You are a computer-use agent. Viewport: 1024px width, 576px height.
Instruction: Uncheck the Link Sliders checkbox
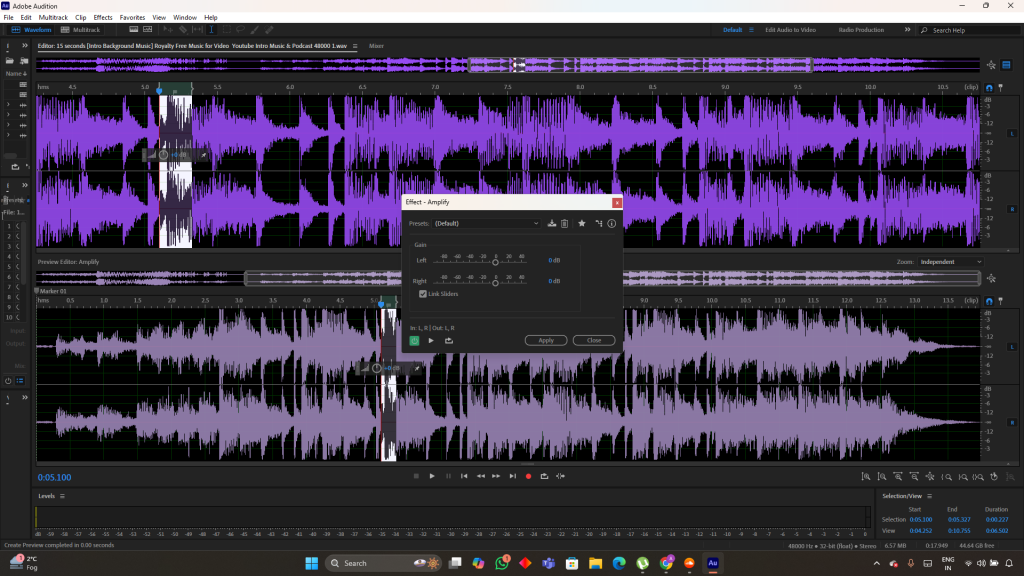click(x=423, y=294)
